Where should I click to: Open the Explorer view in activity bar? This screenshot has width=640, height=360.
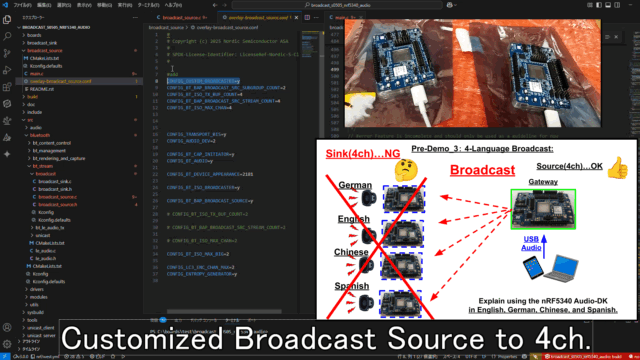click(7, 20)
